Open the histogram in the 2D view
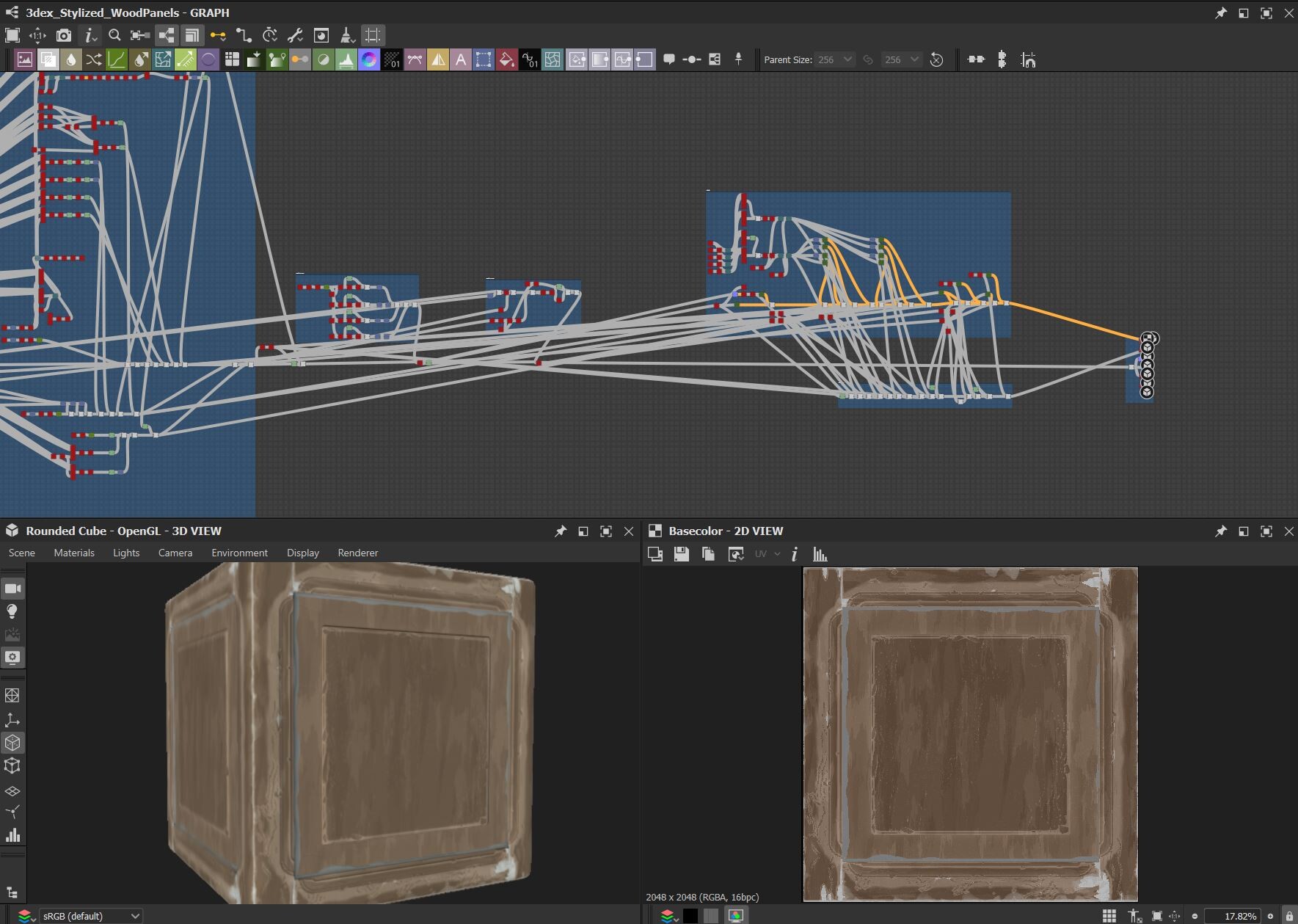Image resolution: width=1298 pixels, height=924 pixels. point(821,555)
